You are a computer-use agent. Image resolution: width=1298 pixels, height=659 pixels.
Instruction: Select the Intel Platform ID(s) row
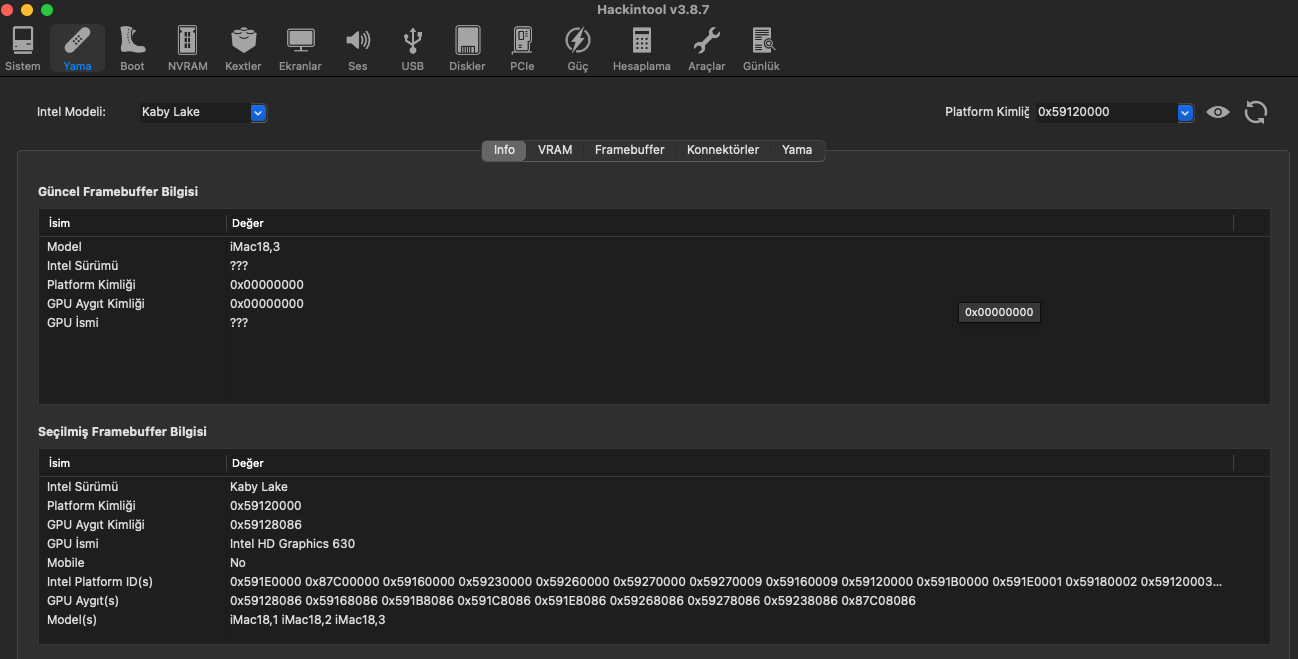(x=654, y=581)
